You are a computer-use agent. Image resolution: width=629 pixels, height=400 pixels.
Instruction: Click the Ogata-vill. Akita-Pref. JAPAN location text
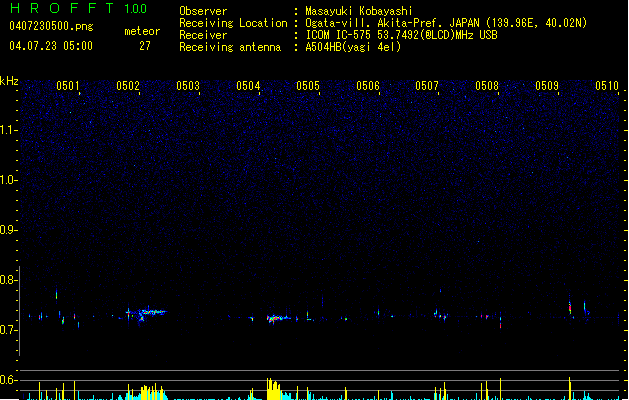(x=446, y=23)
